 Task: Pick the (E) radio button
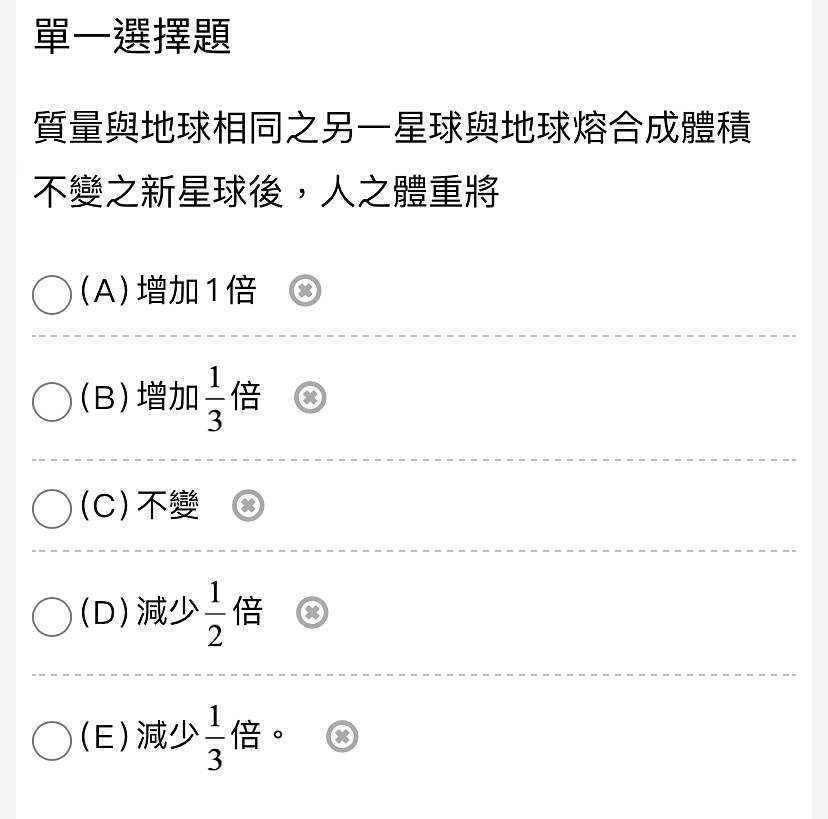52,740
